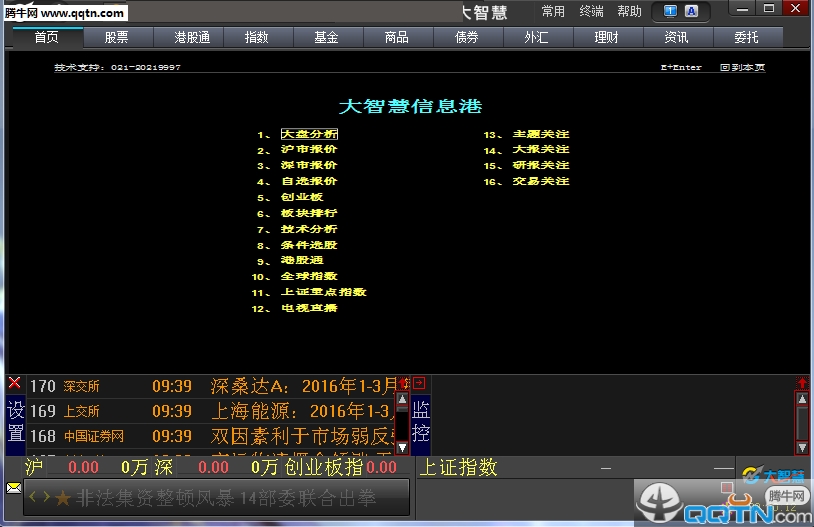Switch to the 外汇 tab

coord(537,37)
